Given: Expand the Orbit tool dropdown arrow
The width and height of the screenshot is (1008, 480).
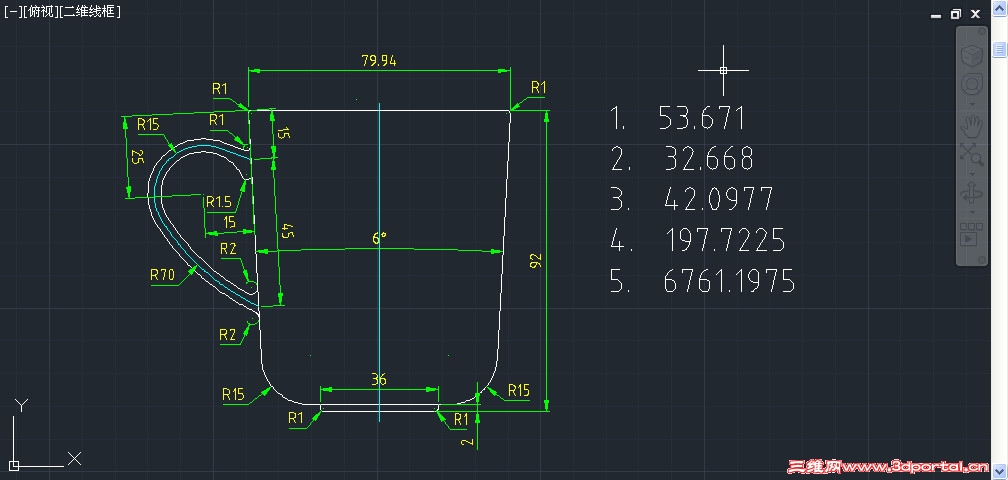Looking at the screenshot, I should (971, 213).
